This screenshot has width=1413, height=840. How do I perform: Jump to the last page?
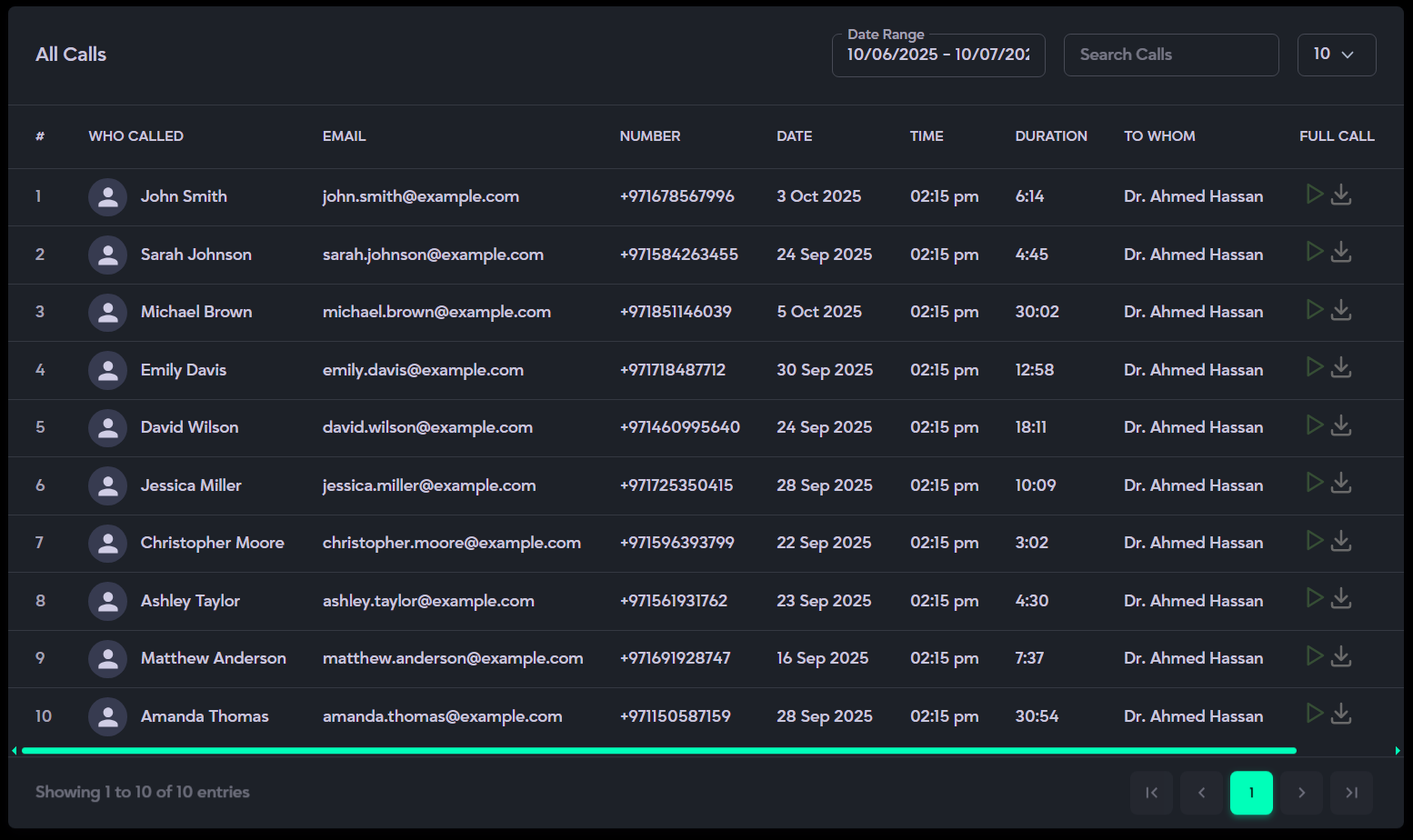tap(1351, 793)
